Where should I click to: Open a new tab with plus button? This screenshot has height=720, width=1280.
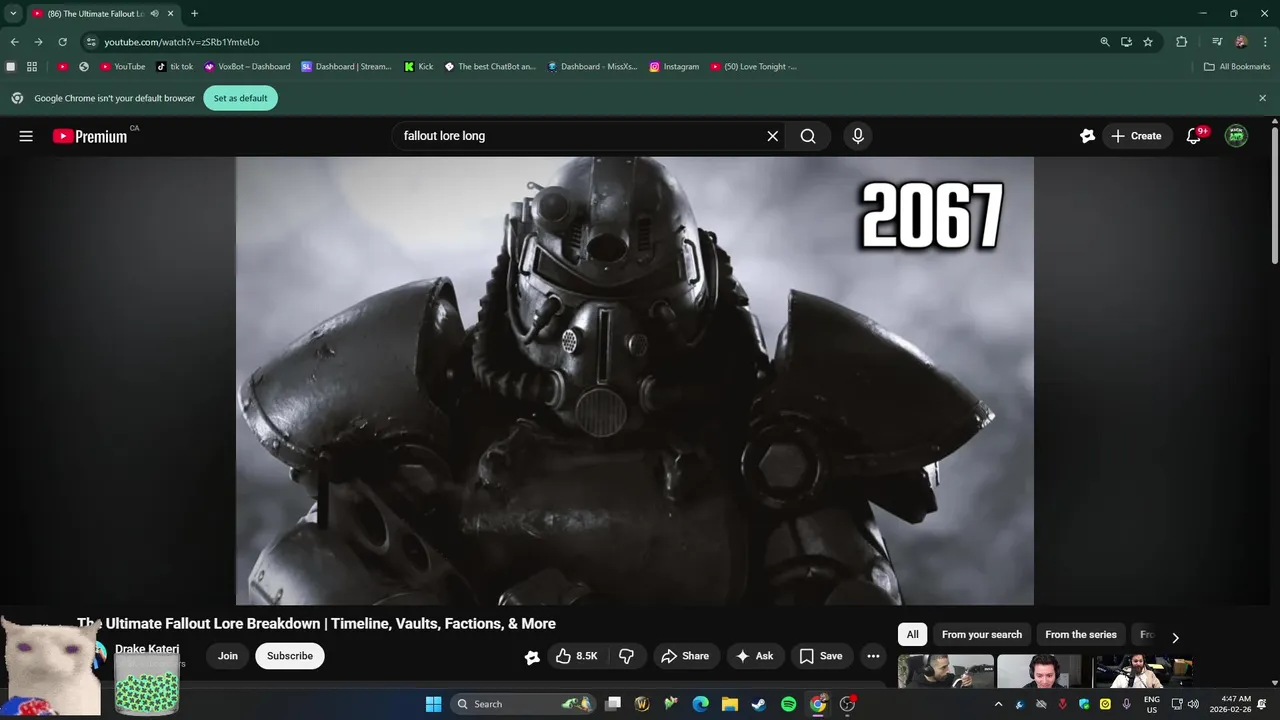[x=194, y=14]
